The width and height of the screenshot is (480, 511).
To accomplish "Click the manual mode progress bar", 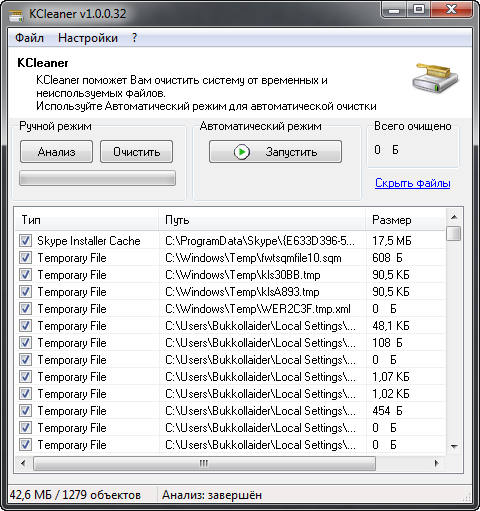I will point(97,178).
